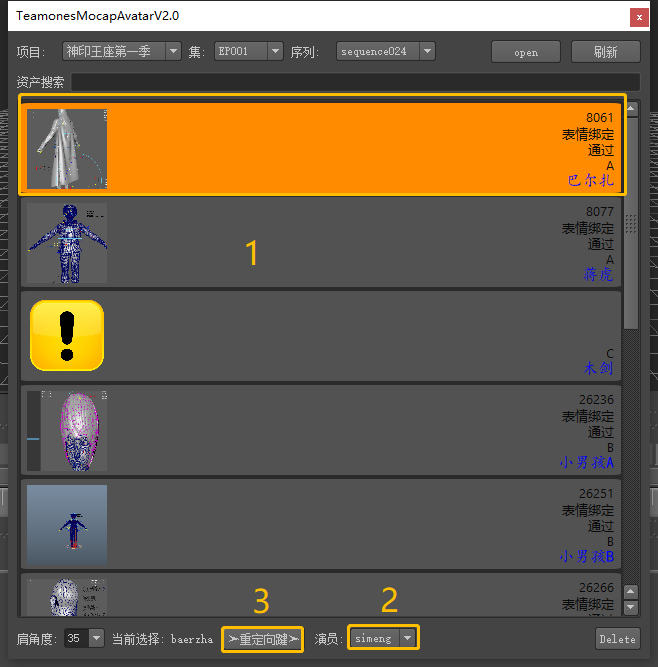Click the 重定向 retarget button

262,639
